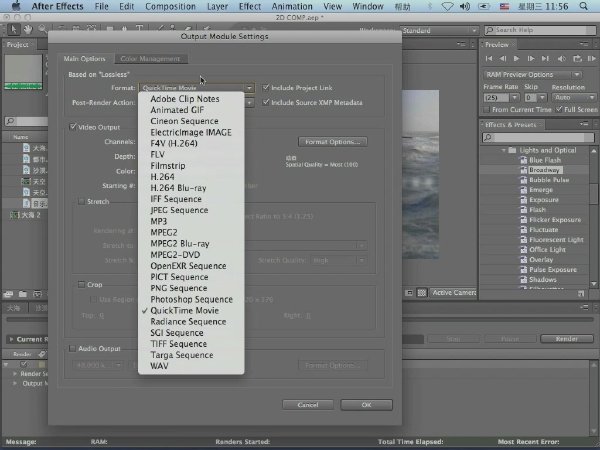Screen dimensions: 600x450
Task: Click the Project panel search icon
Action: (x=10, y=121)
